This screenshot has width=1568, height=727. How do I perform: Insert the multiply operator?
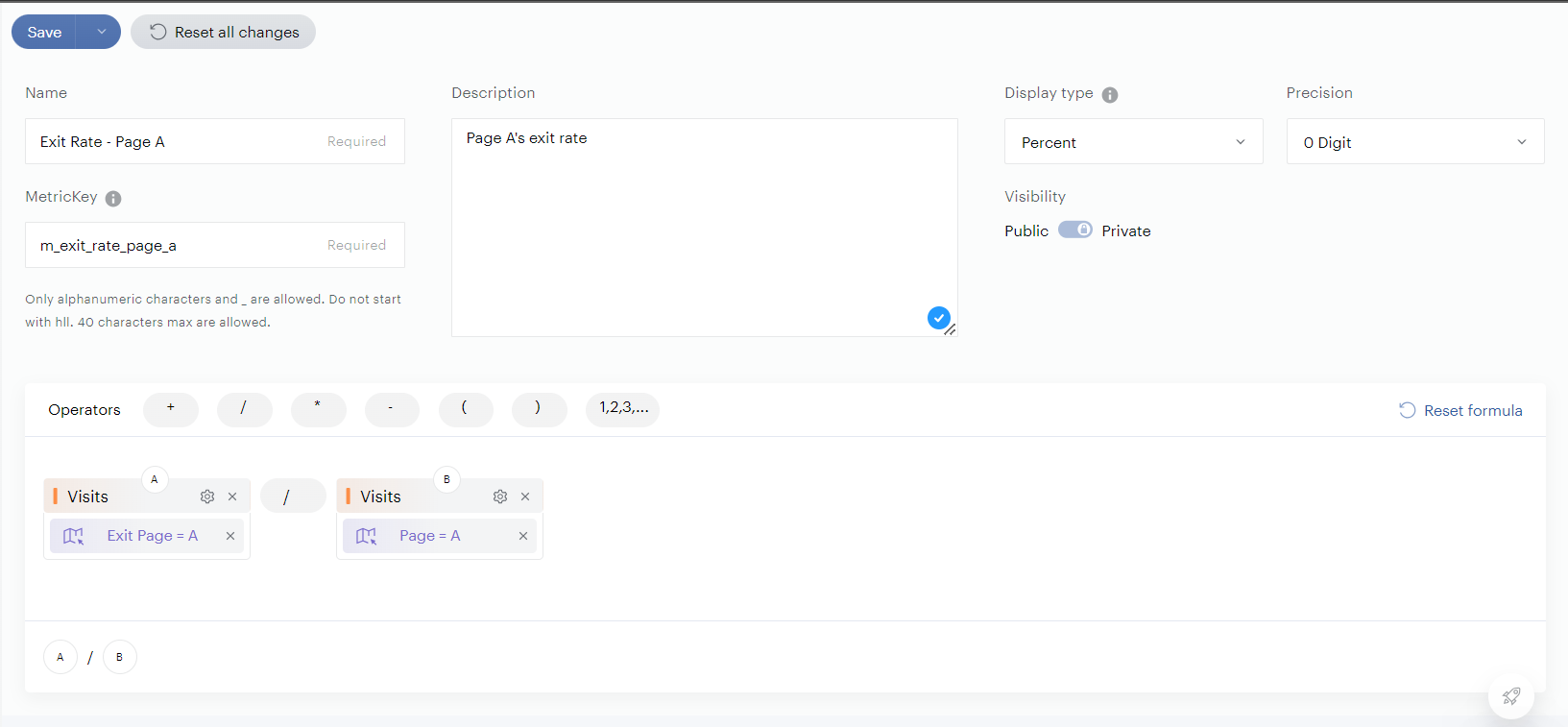click(x=318, y=409)
